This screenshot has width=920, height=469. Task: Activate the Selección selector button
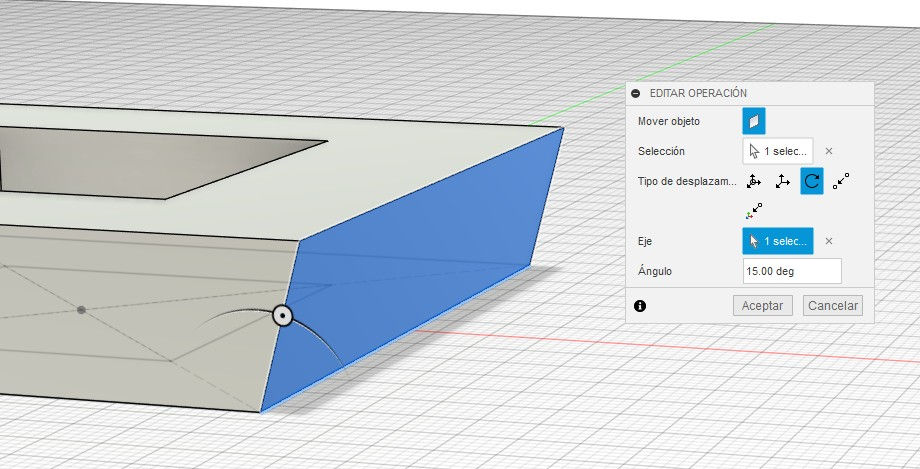[778, 151]
